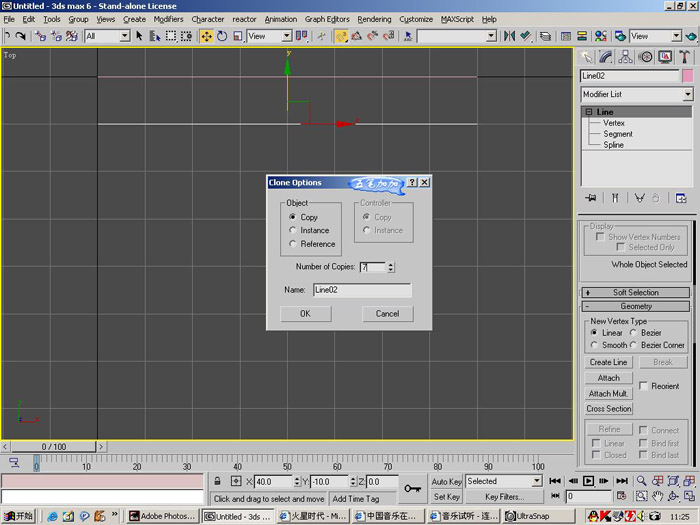
Task: Click the Name field in Clone Options
Action: [x=362, y=290]
